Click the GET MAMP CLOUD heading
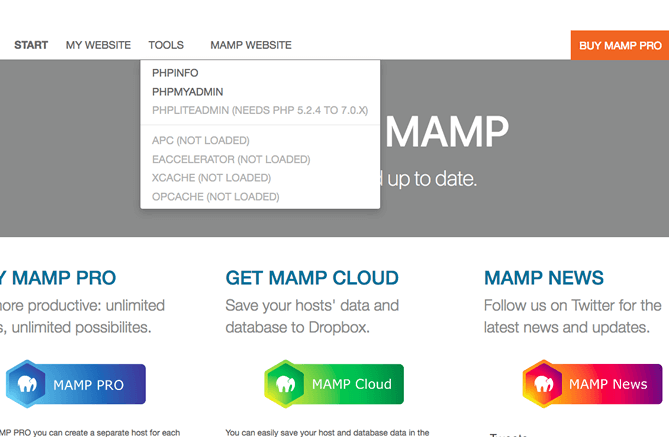This screenshot has width=669, height=437. tap(312, 278)
